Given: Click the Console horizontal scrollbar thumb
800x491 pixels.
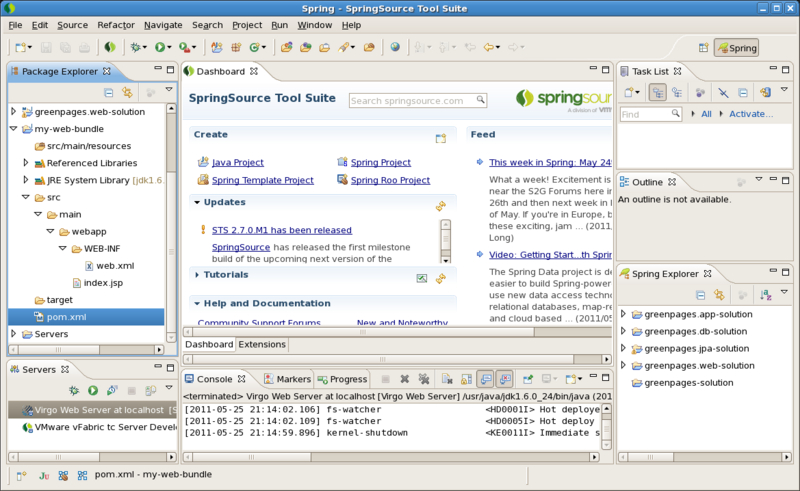Looking at the screenshot, I should pyautogui.click(x=252, y=457).
